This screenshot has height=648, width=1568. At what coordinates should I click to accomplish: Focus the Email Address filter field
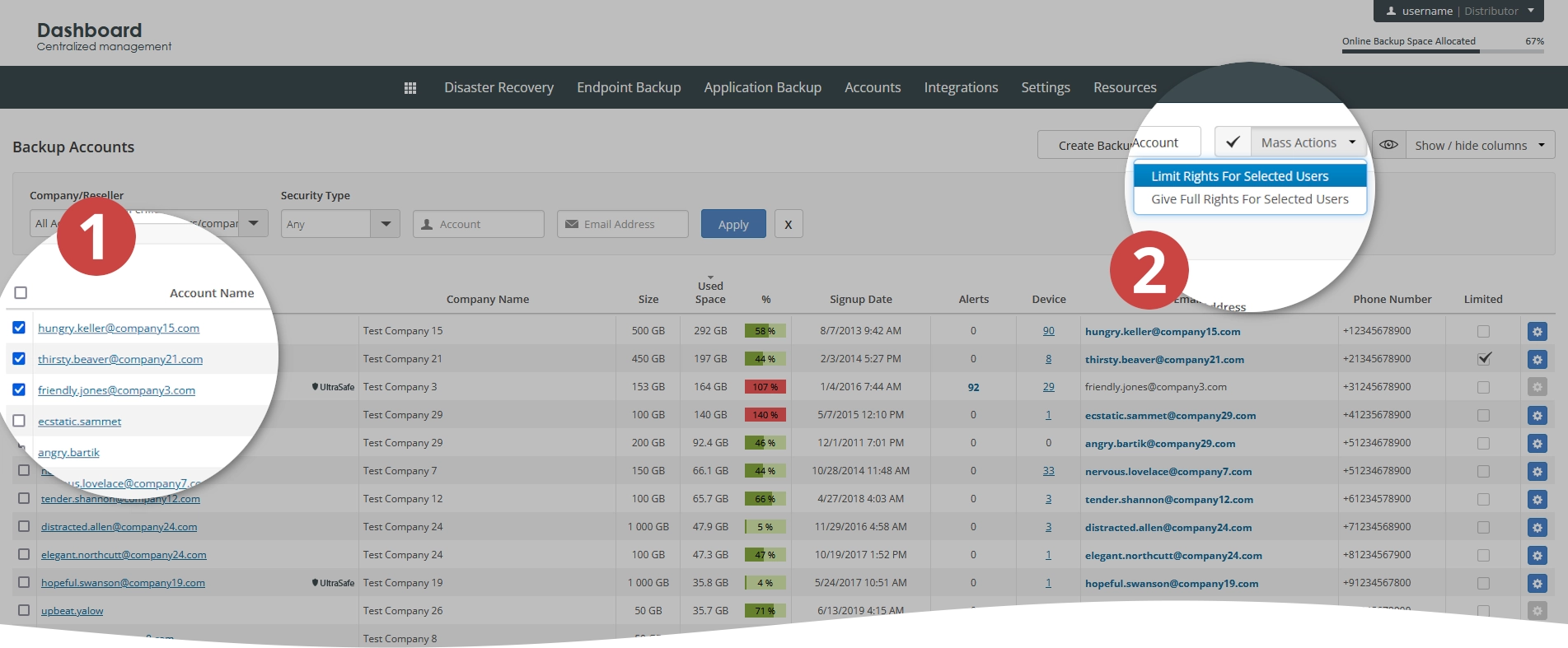pos(623,224)
